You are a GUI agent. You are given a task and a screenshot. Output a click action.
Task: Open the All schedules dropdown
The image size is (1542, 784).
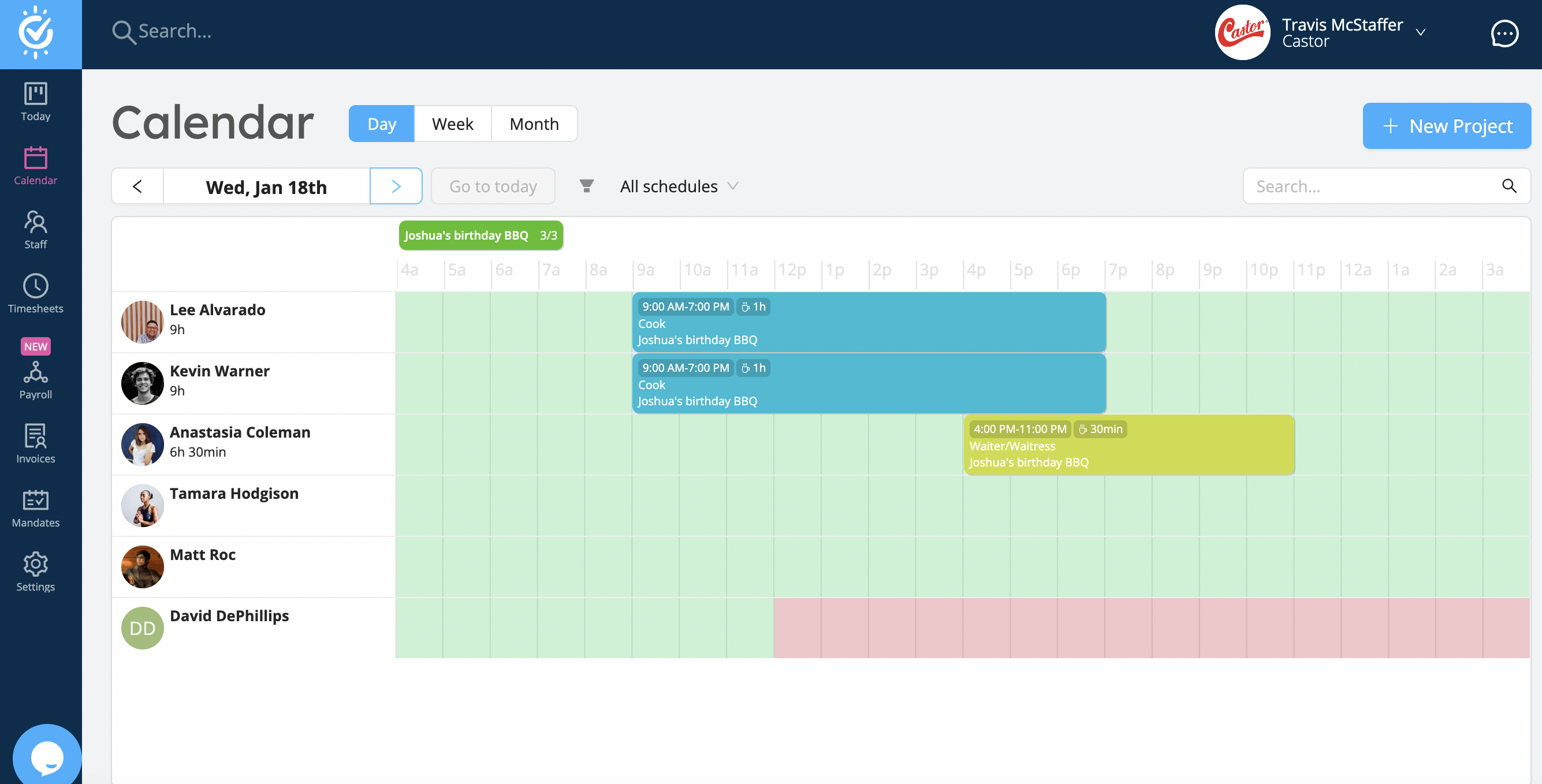679,186
